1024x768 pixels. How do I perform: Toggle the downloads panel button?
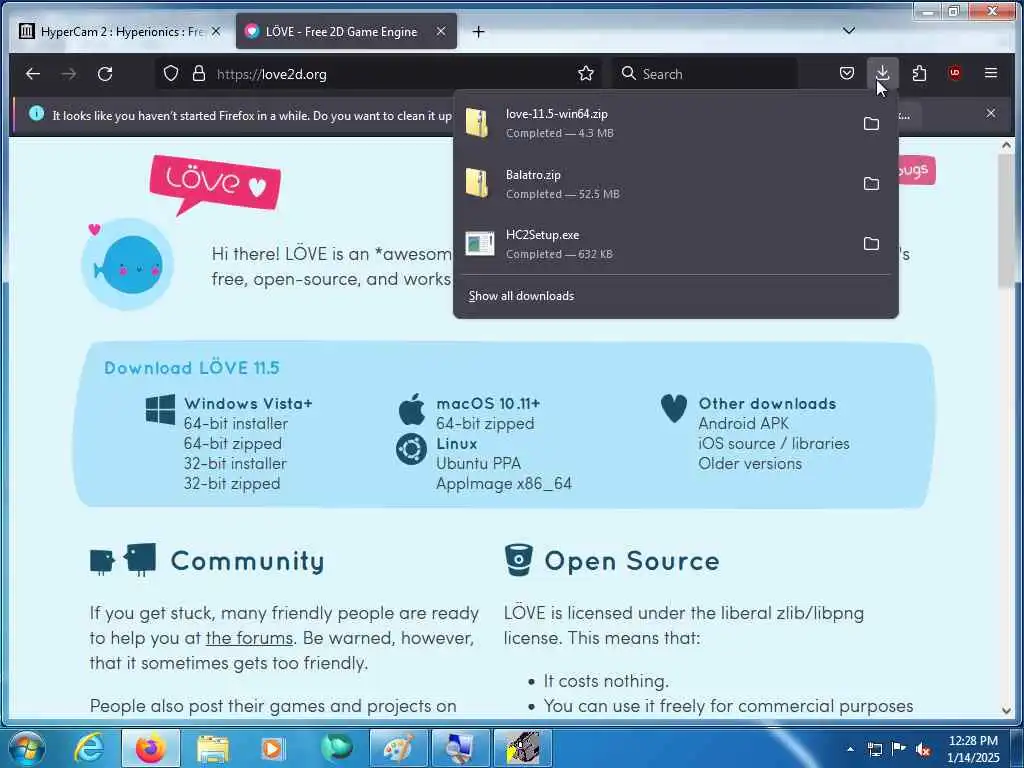tap(882, 72)
